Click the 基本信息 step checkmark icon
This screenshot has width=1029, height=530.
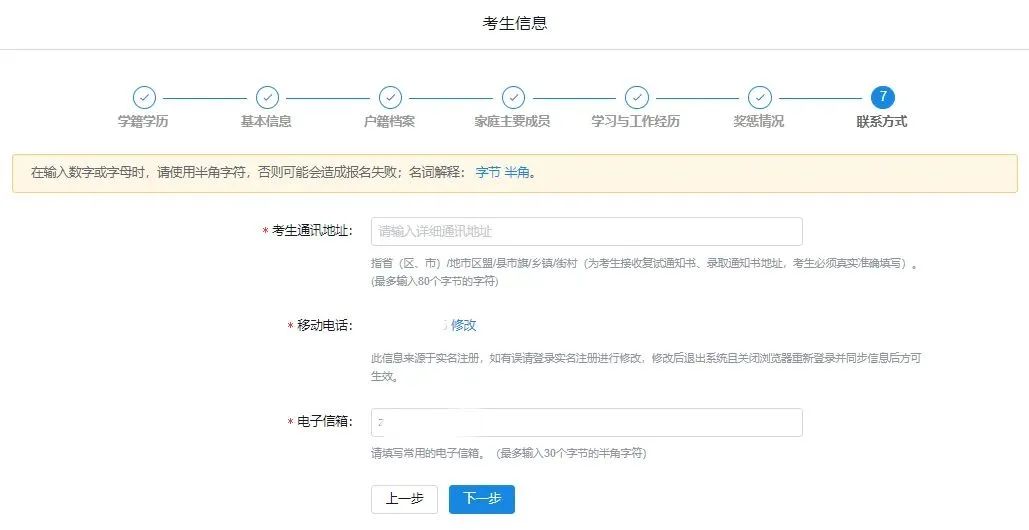(x=267, y=98)
